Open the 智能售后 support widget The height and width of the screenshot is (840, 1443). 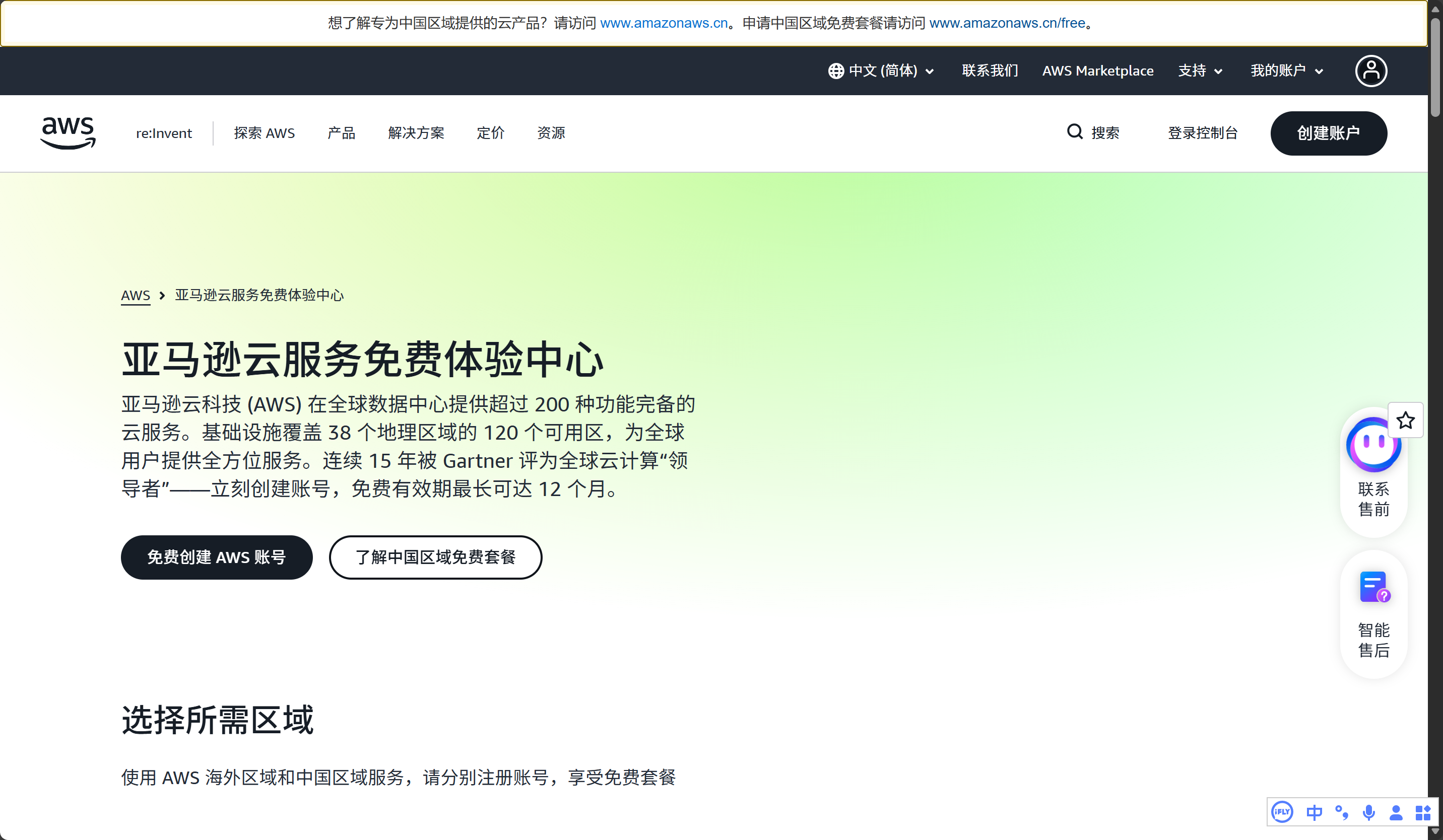pyautogui.click(x=1373, y=614)
